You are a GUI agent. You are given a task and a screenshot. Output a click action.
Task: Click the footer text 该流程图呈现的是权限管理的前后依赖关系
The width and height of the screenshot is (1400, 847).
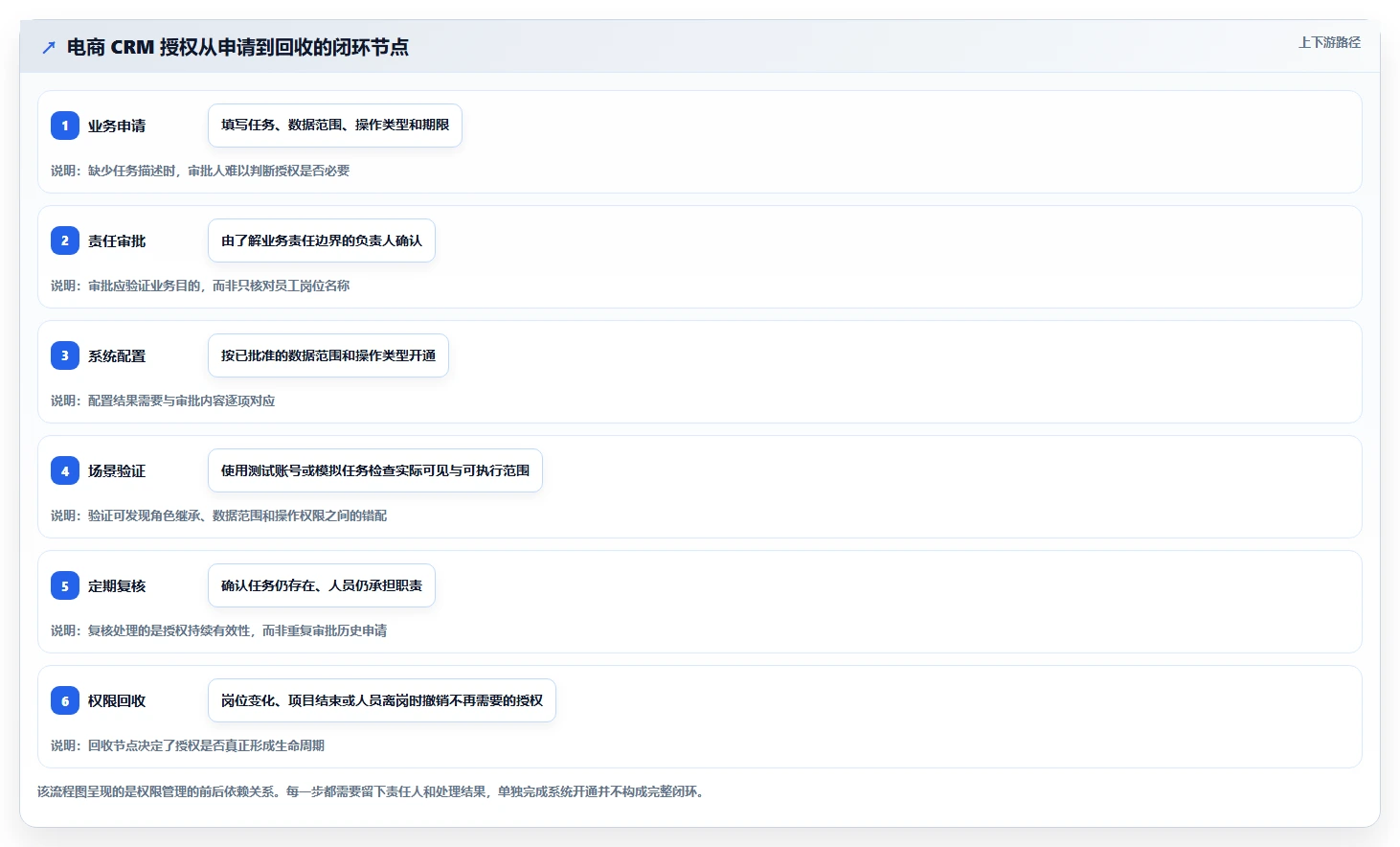pyautogui.click(x=373, y=791)
